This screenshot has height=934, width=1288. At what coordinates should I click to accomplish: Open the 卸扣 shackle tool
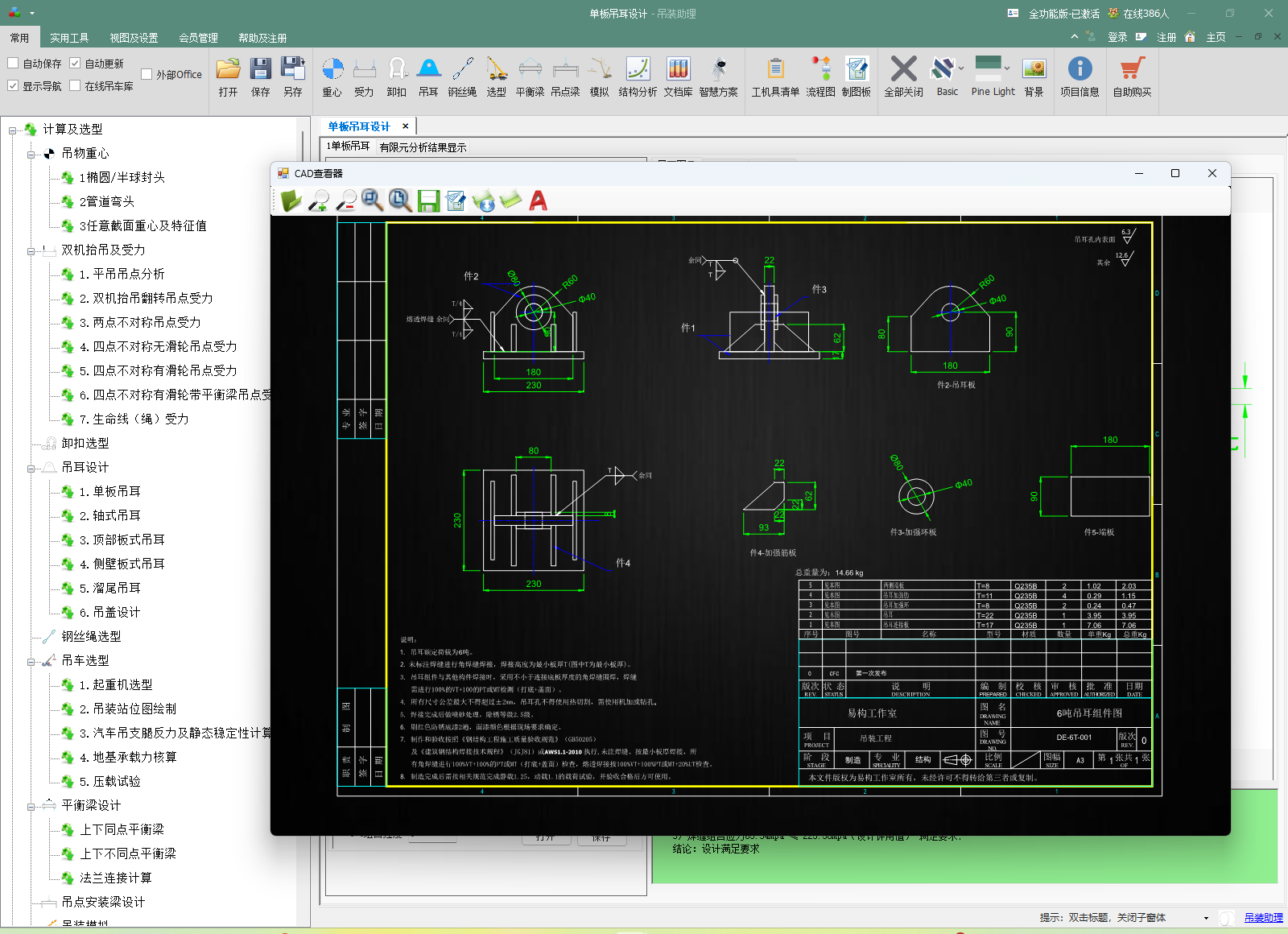tap(397, 77)
